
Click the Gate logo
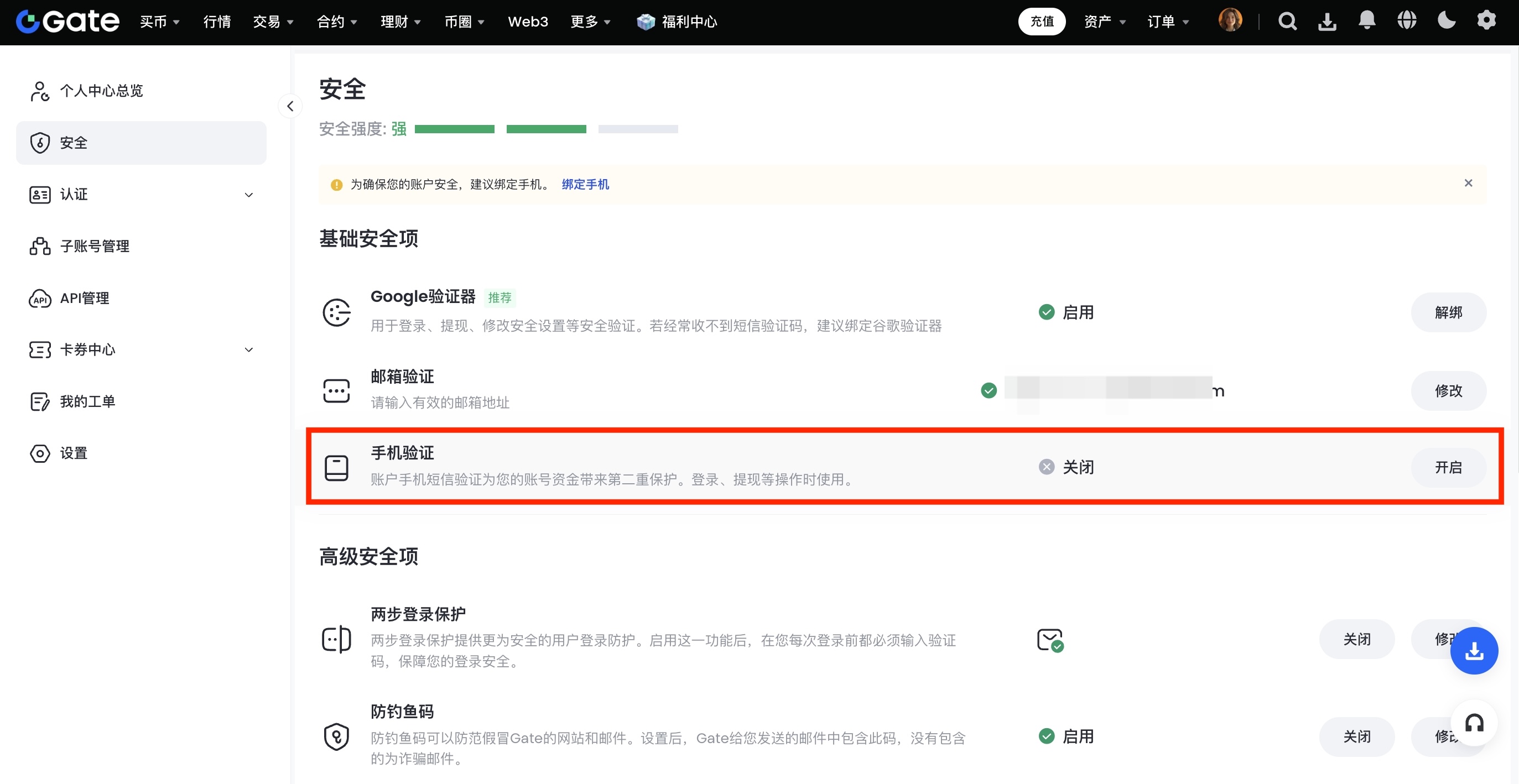pyautogui.click(x=67, y=22)
